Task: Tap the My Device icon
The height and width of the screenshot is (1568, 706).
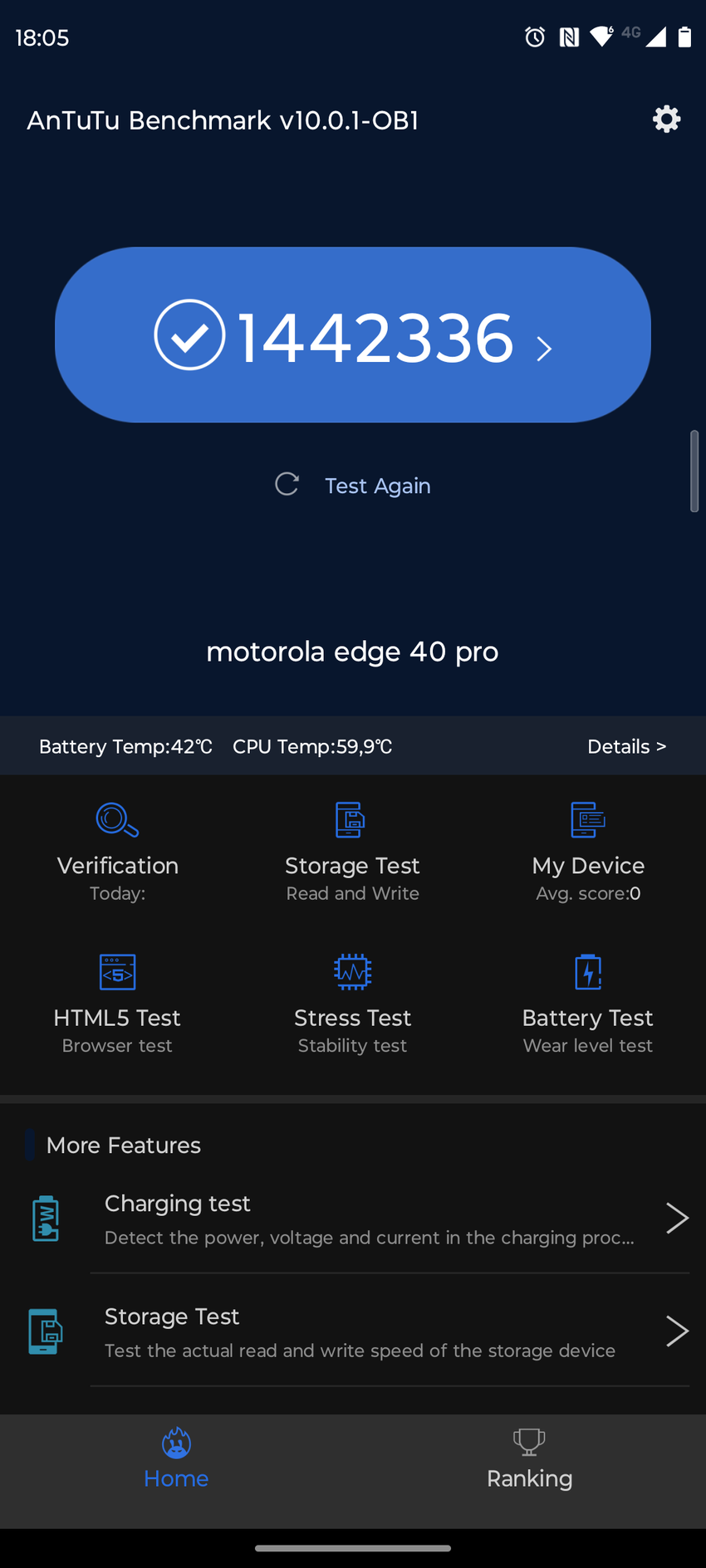Action: [588, 820]
